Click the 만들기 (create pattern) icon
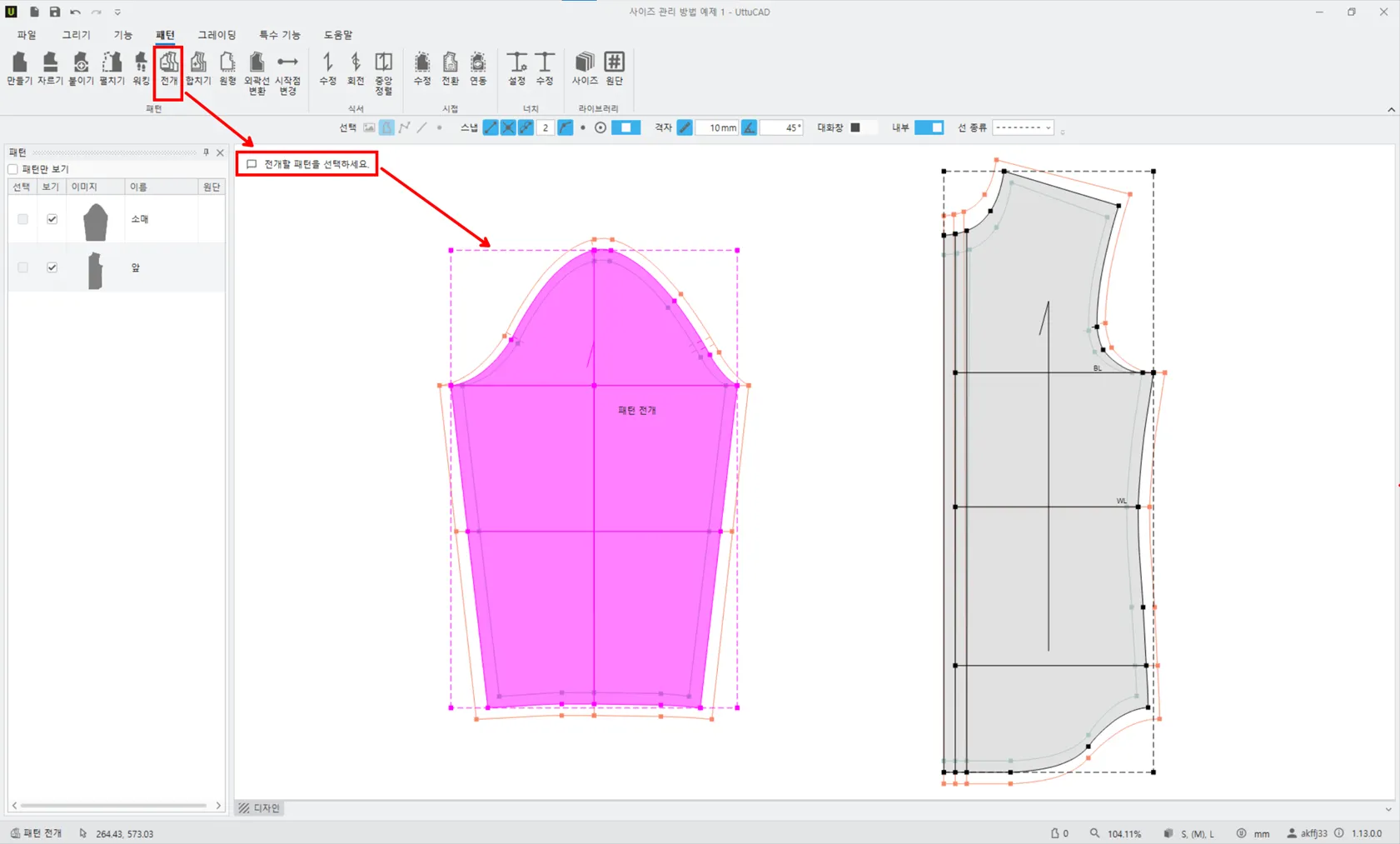Image resolution: width=1400 pixels, height=844 pixels. point(19,68)
